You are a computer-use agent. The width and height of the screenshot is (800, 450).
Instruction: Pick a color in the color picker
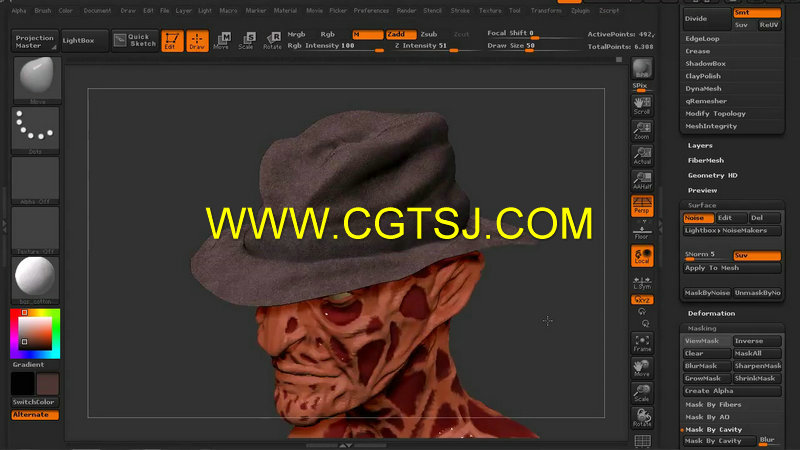35,333
